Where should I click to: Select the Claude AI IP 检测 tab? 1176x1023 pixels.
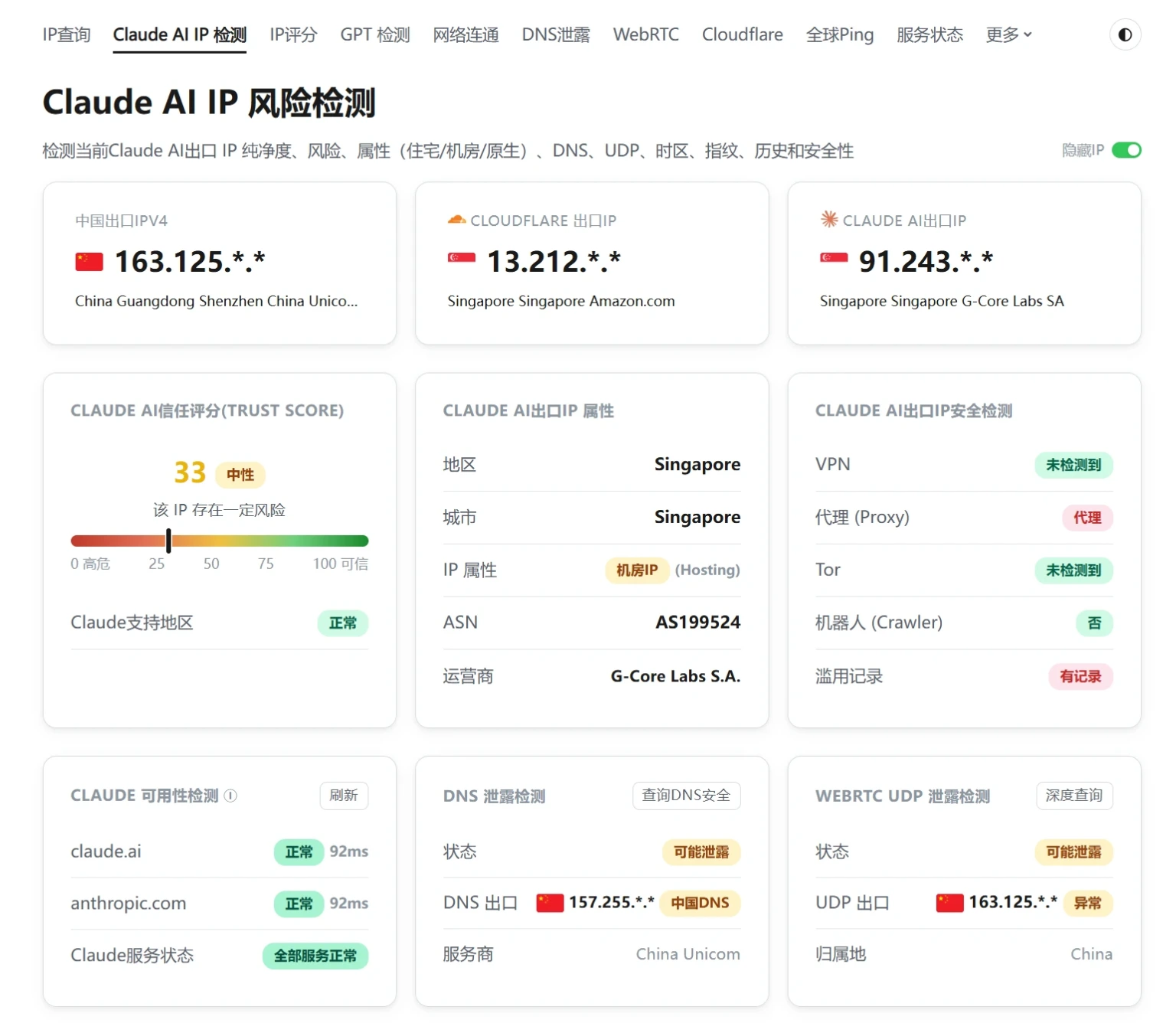180,34
